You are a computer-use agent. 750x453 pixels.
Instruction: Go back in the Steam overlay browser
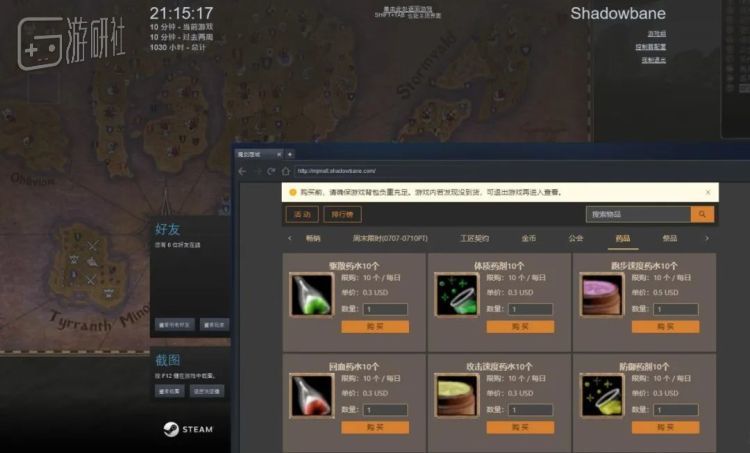pyautogui.click(x=243, y=171)
